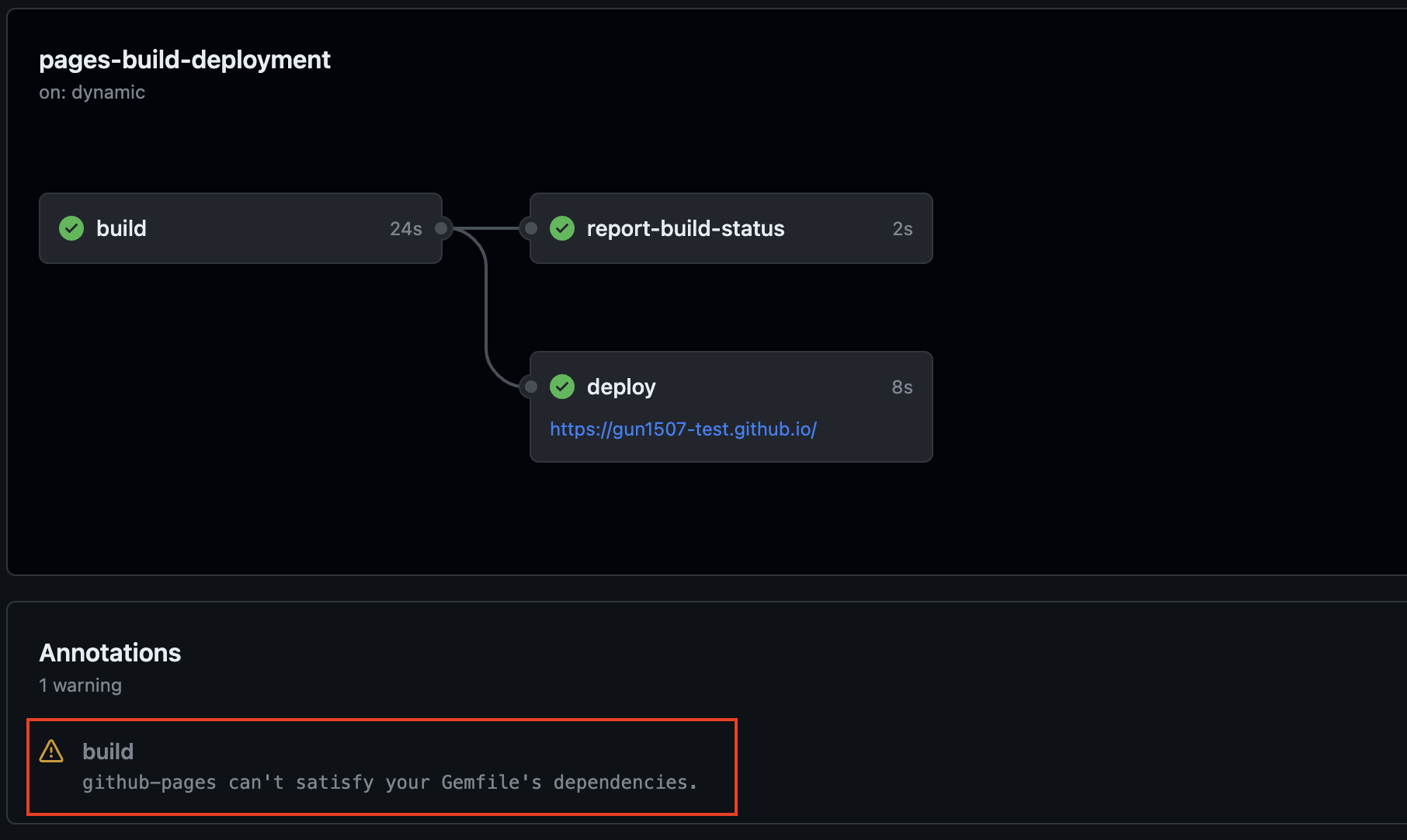This screenshot has width=1407, height=840.
Task: Click the pages-build-deployment workflow title
Action: [185, 60]
